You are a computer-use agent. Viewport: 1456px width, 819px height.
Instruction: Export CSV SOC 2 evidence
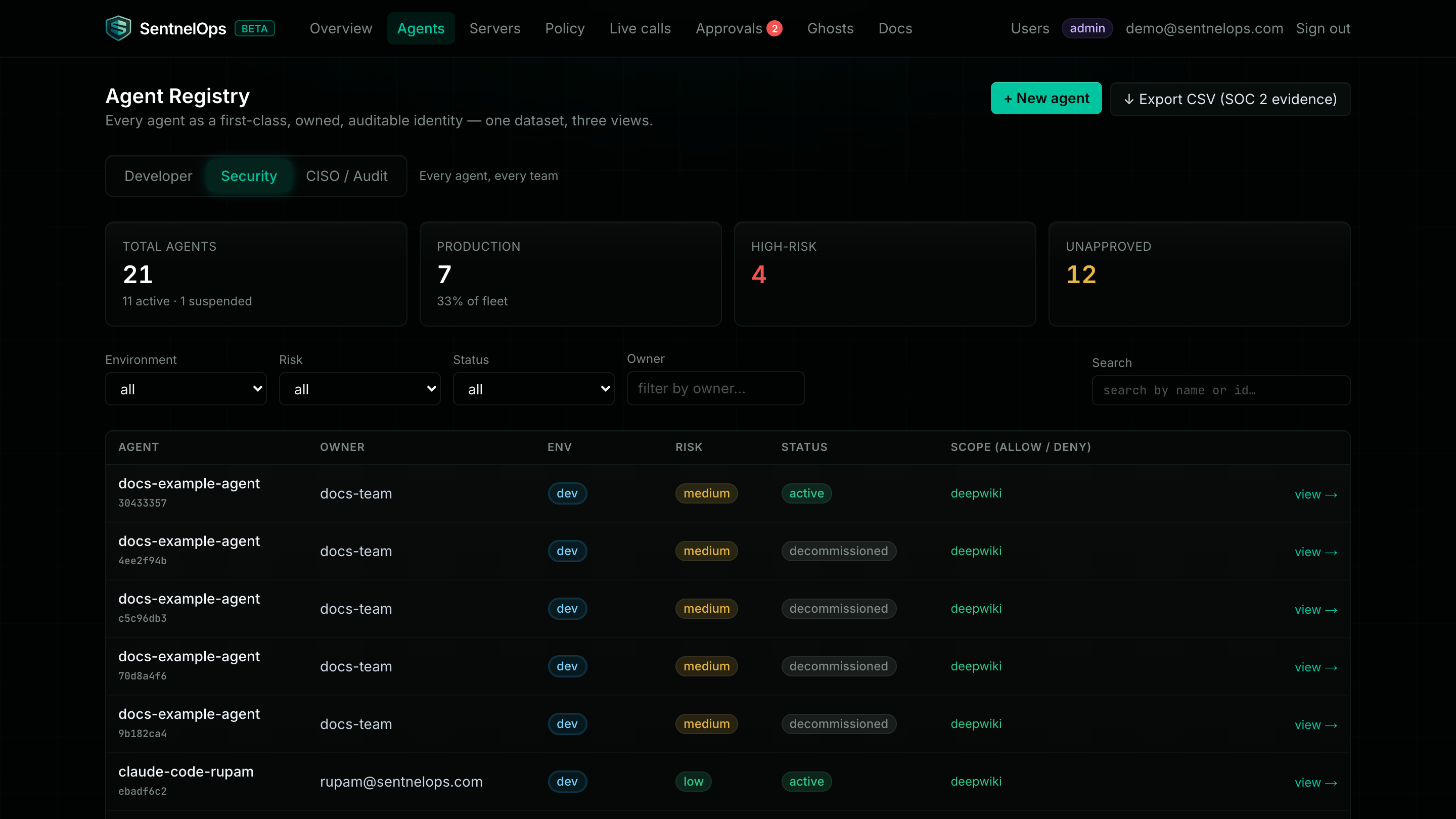pos(1230,99)
